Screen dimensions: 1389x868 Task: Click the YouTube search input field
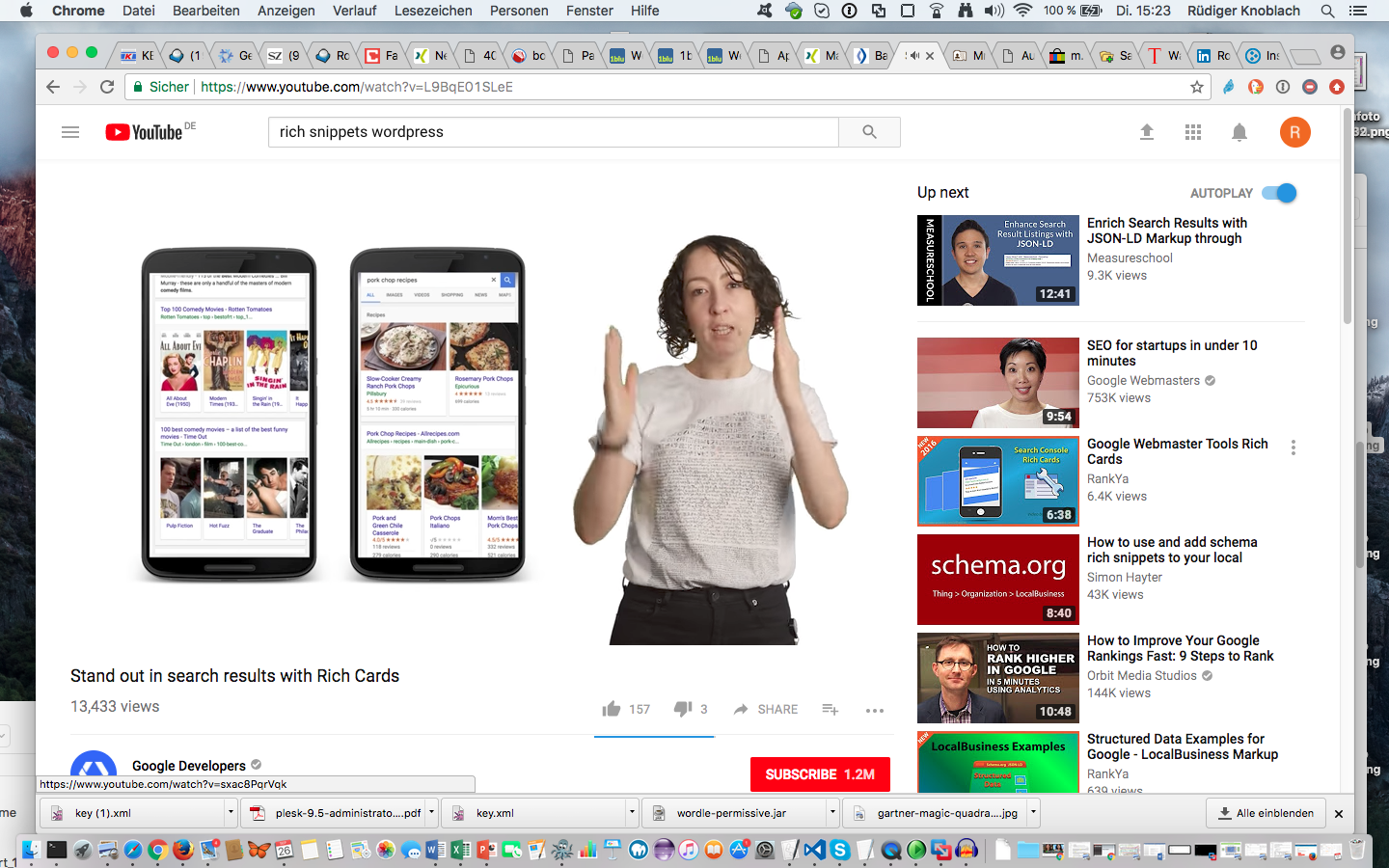coord(553,132)
